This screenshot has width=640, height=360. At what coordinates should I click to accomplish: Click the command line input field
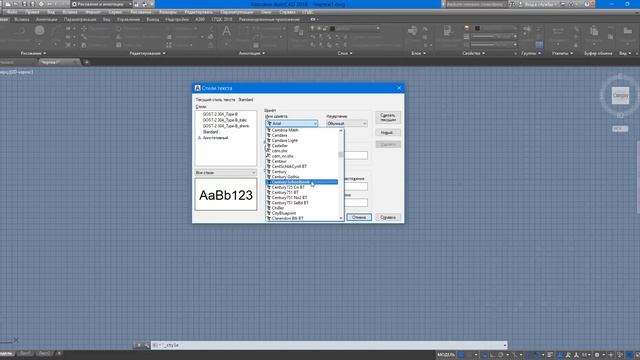(x=329, y=345)
